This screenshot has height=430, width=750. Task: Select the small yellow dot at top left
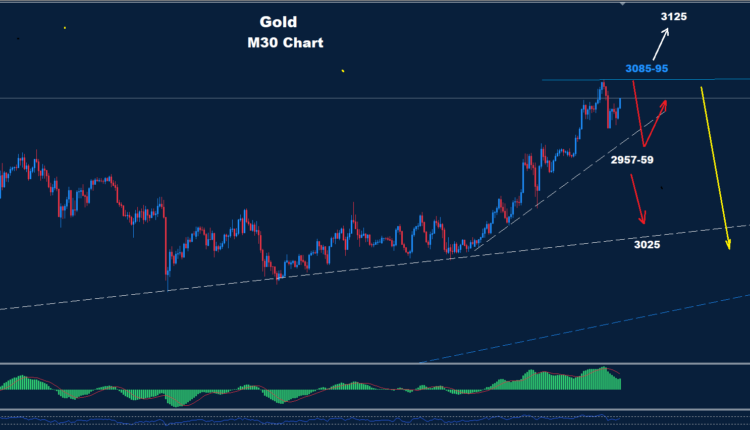(65, 28)
